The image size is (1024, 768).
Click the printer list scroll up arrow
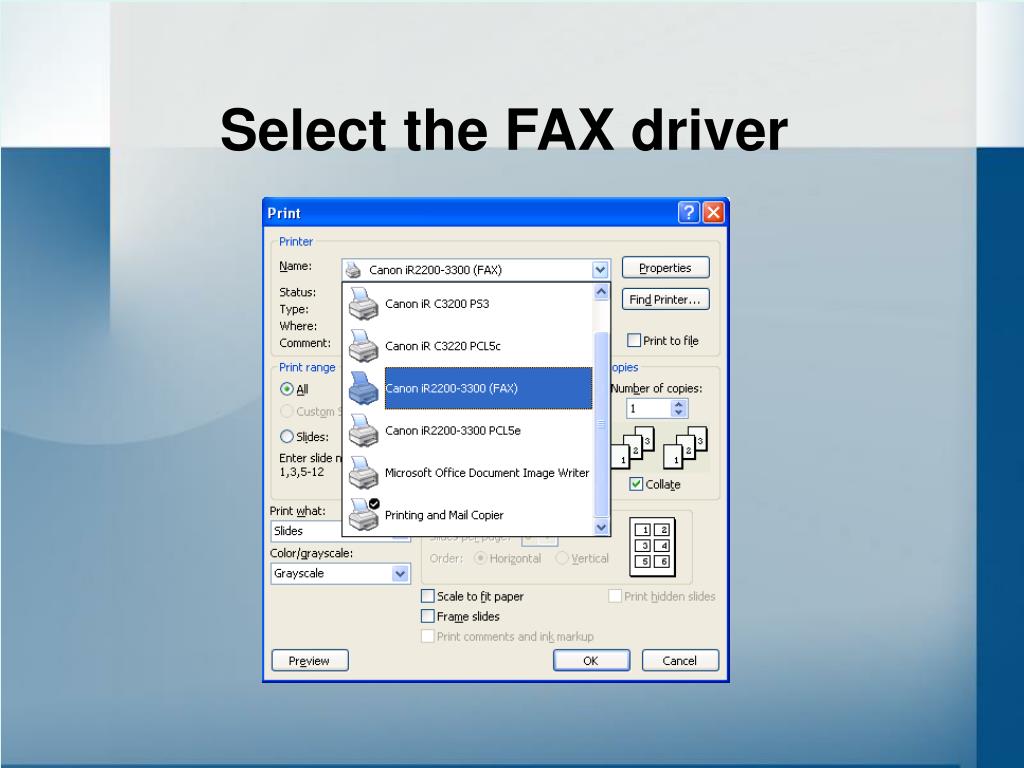[x=601, y=292]
